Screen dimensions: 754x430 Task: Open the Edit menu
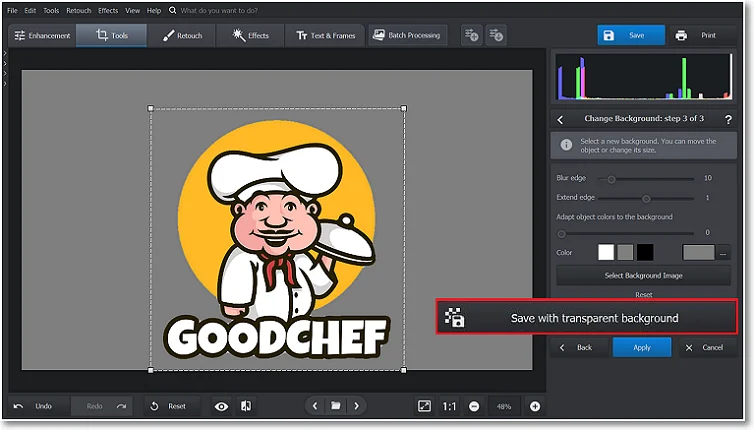(30, 10)
